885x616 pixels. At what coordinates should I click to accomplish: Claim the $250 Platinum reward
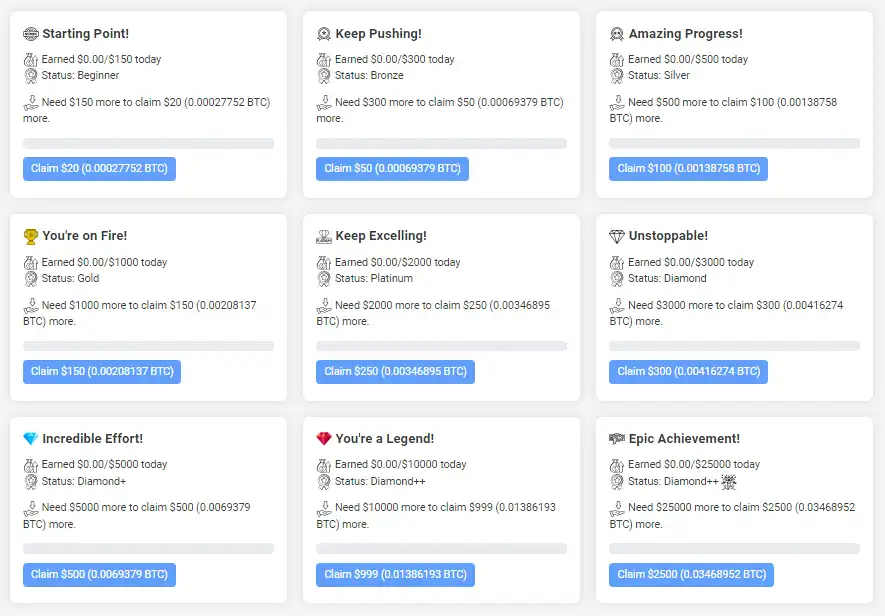pyautogui.click(x=395, y=372)
